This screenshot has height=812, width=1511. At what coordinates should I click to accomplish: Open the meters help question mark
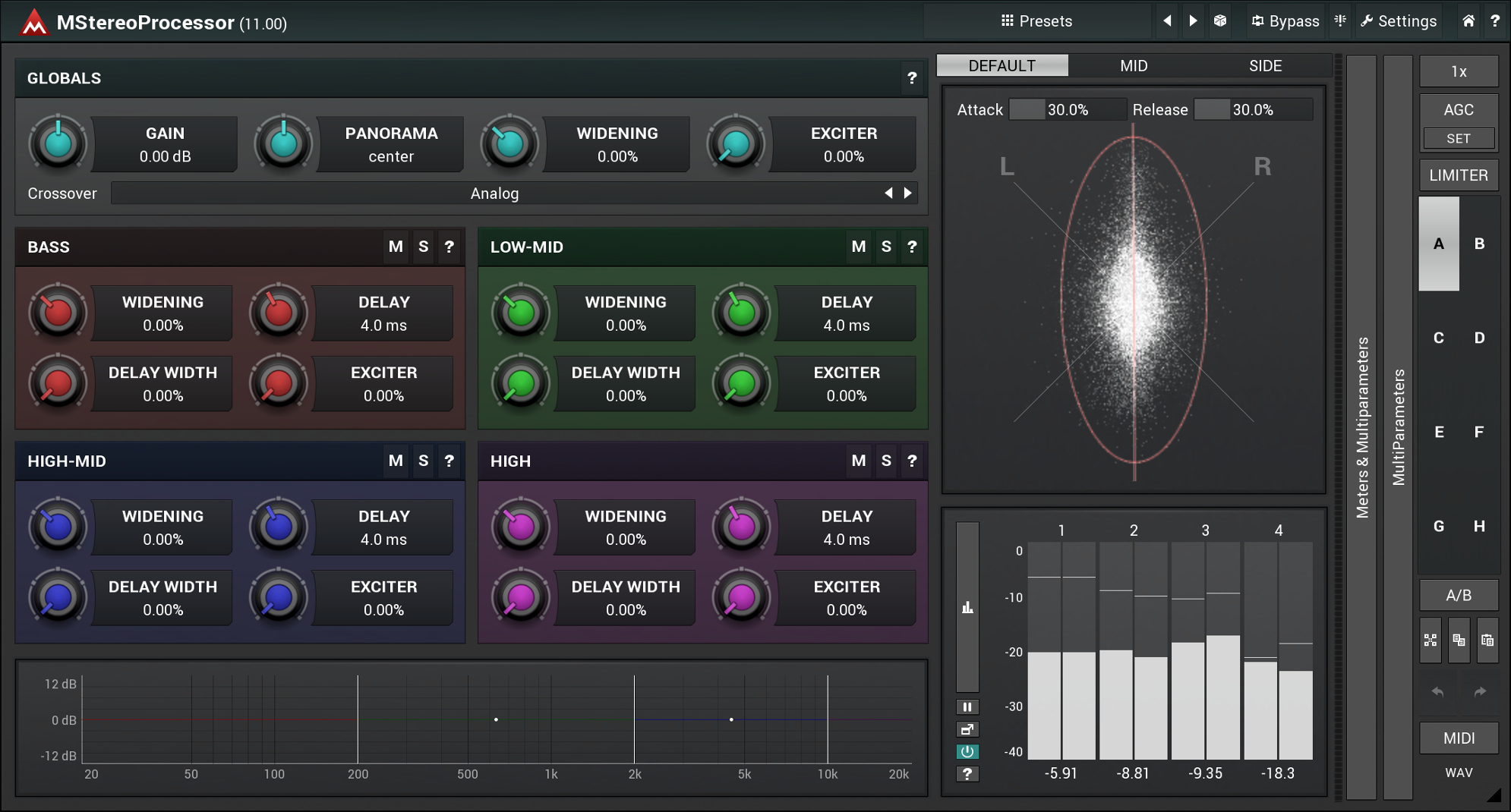point(967,774)
